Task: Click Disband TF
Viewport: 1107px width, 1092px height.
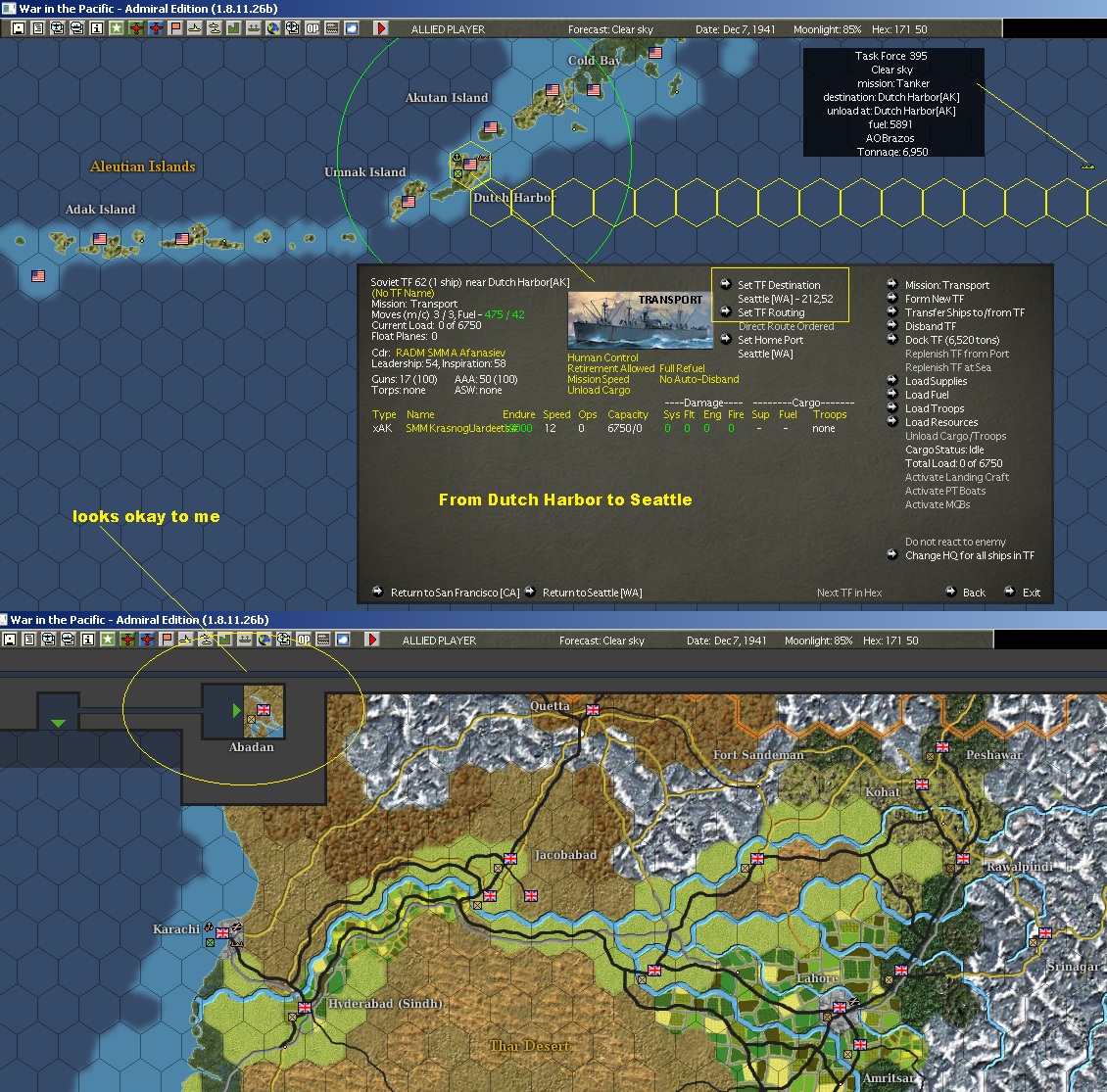Action: click(931, 326)
